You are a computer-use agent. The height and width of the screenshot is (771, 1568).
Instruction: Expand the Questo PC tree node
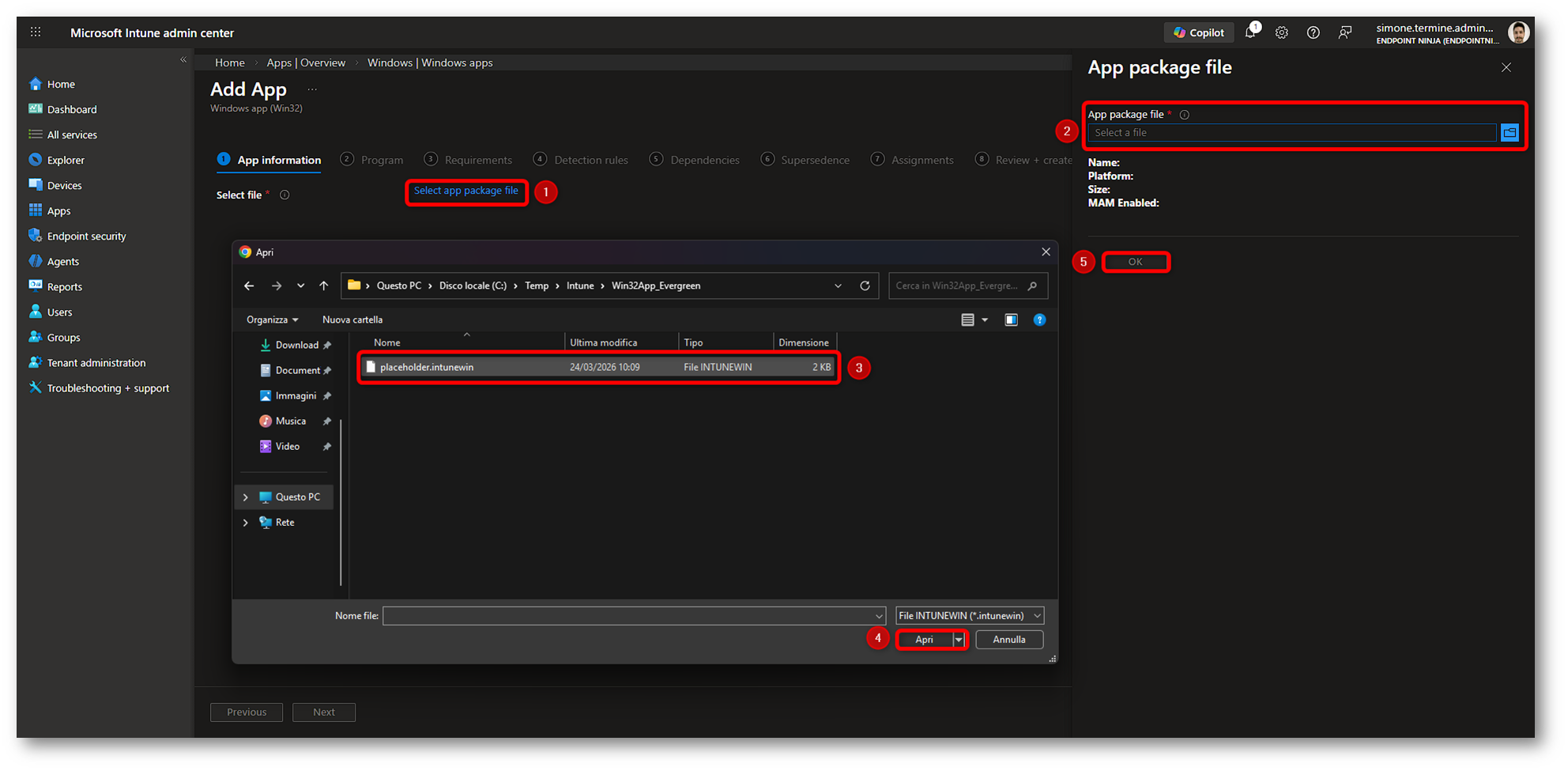(x=246, y=497)
